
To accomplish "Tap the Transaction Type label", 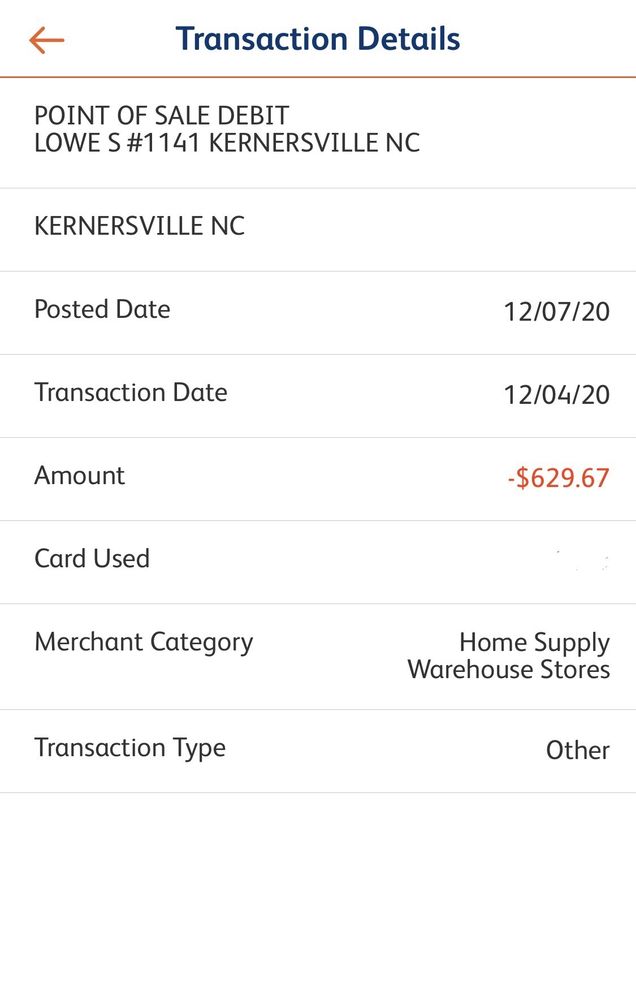I will [130, 747].
